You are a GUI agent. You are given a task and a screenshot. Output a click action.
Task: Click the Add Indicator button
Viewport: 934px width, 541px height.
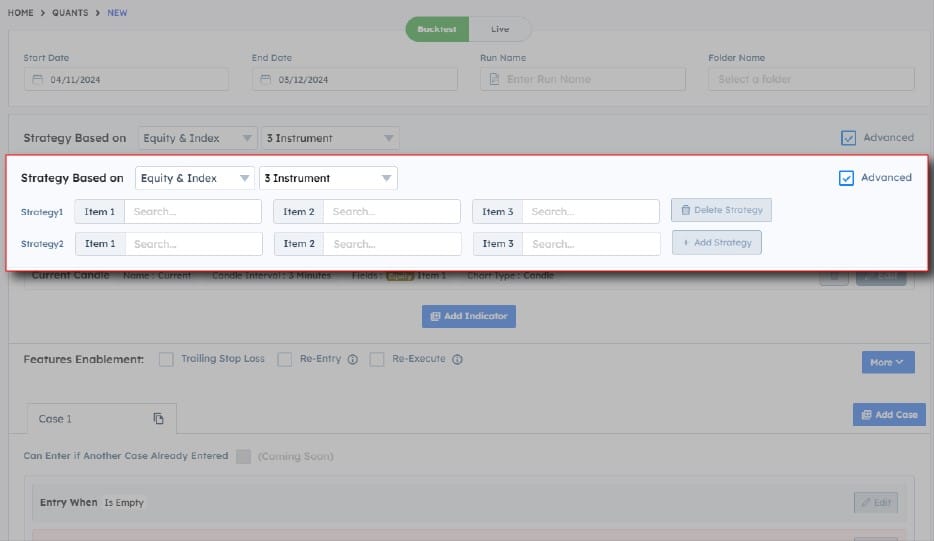click(468, 316)
